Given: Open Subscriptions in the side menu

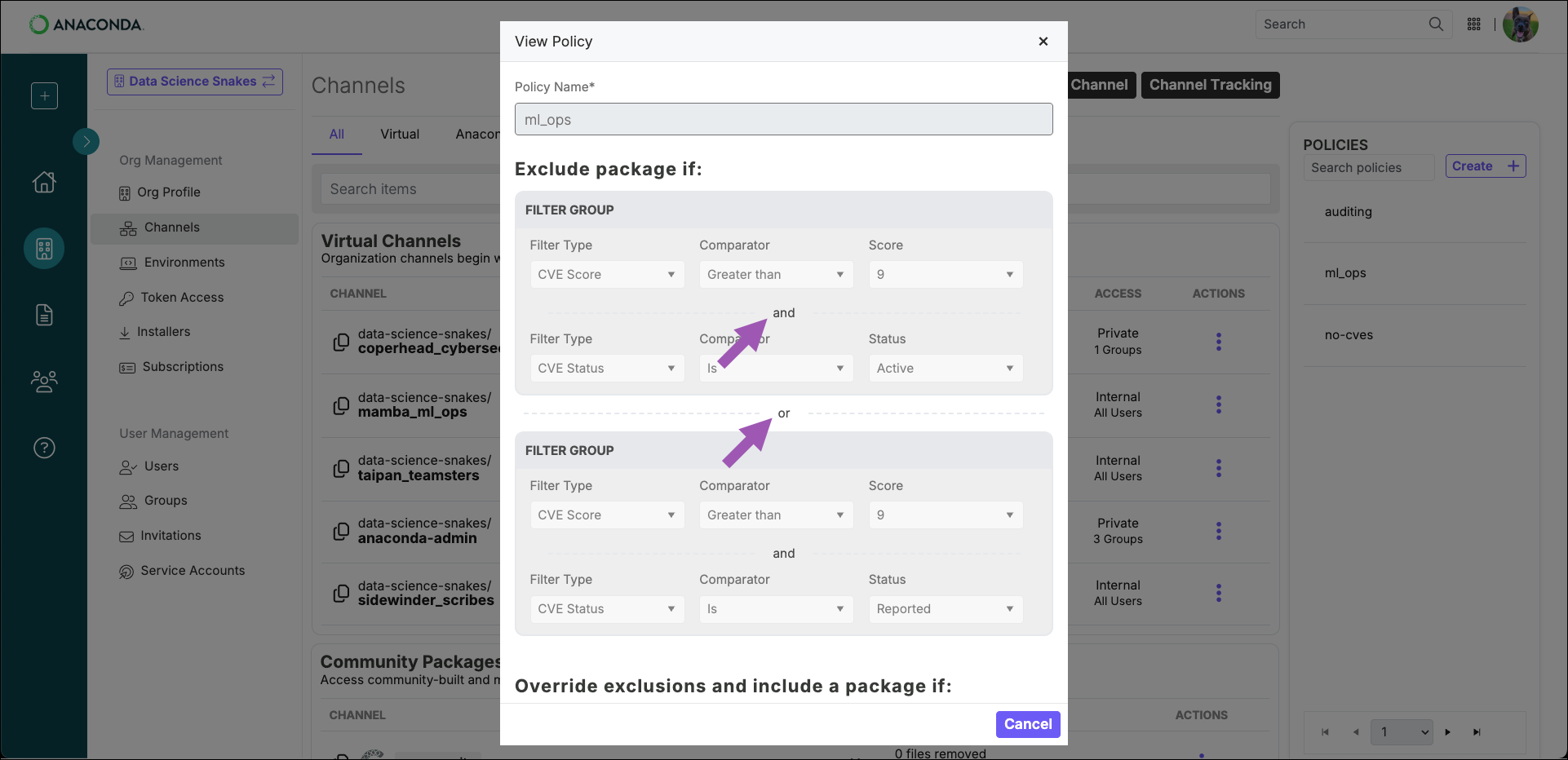Looking at the screenshot, I should pos(171,367).
